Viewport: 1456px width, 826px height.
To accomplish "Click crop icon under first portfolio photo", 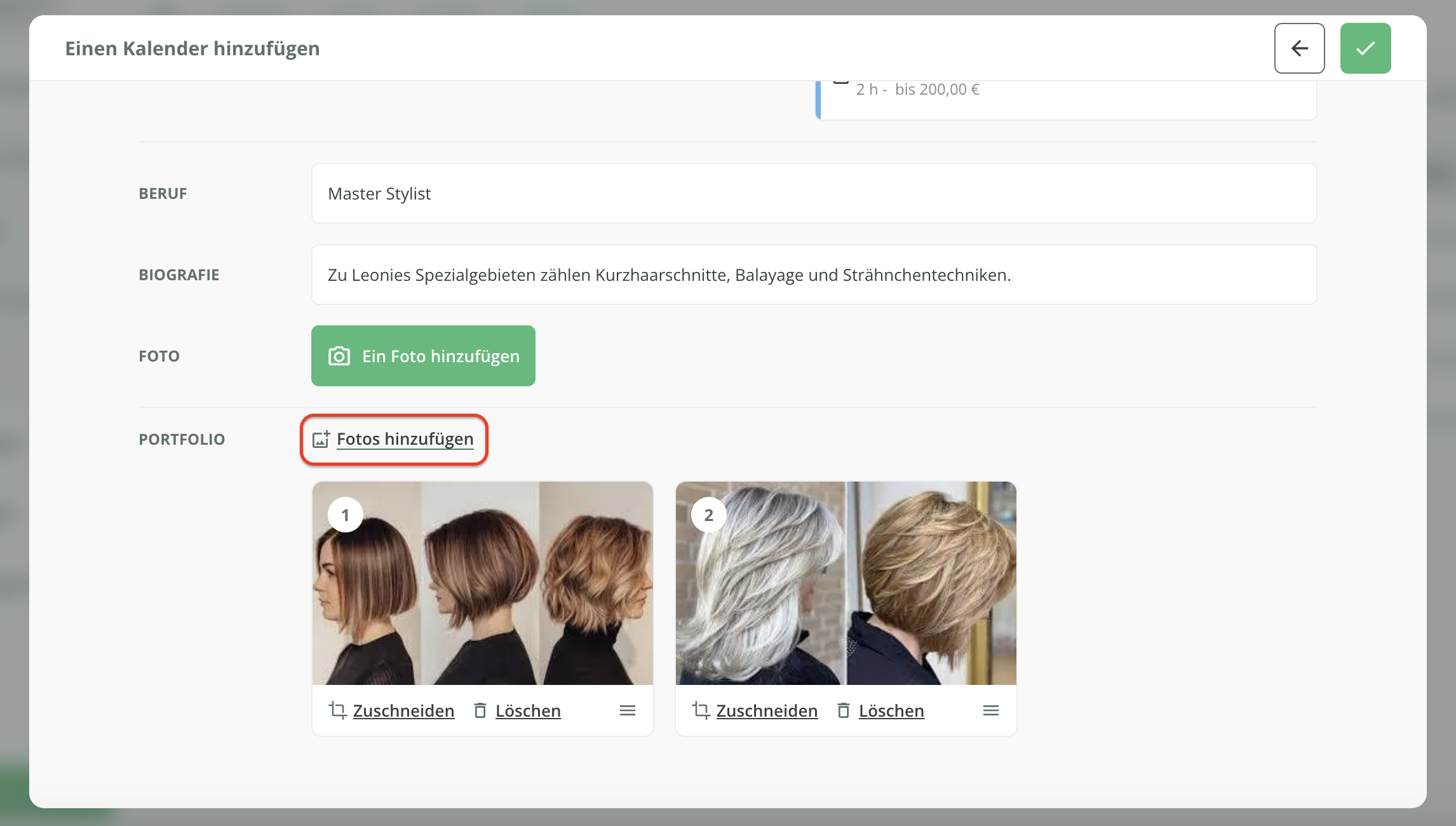I will [x=337, y=710].
